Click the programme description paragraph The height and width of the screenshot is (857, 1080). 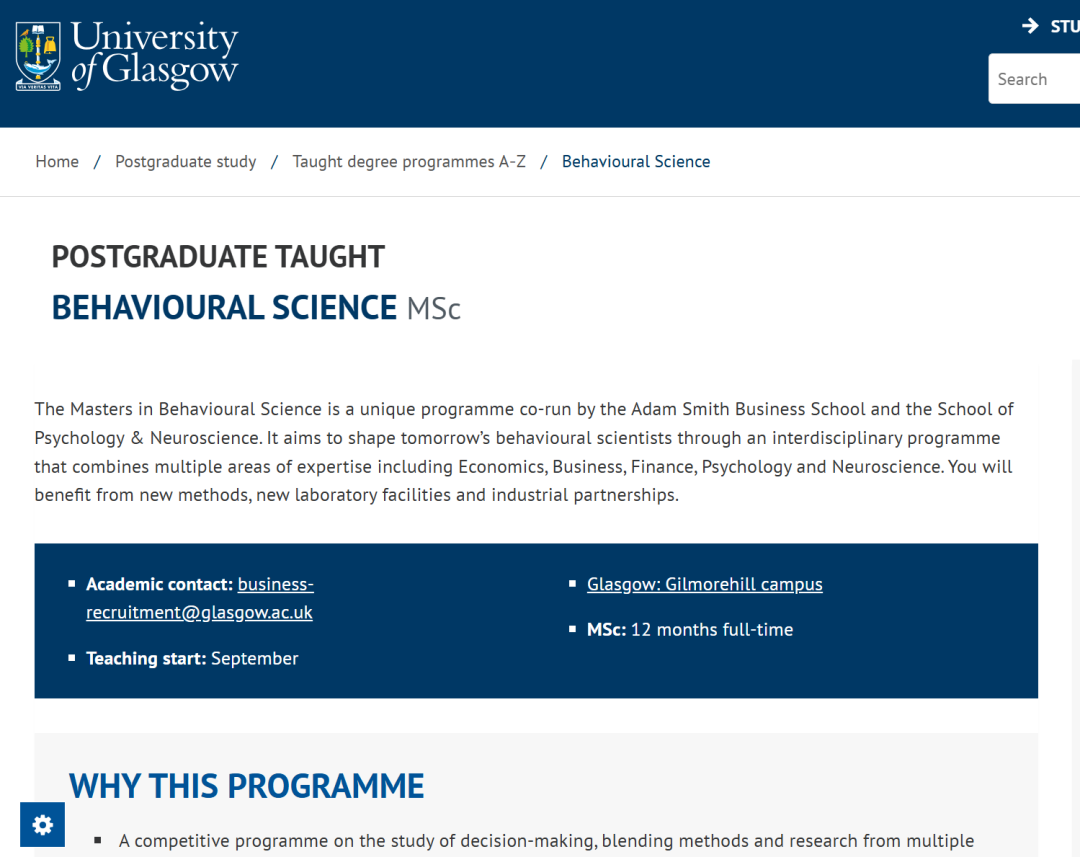coord(524,452)
